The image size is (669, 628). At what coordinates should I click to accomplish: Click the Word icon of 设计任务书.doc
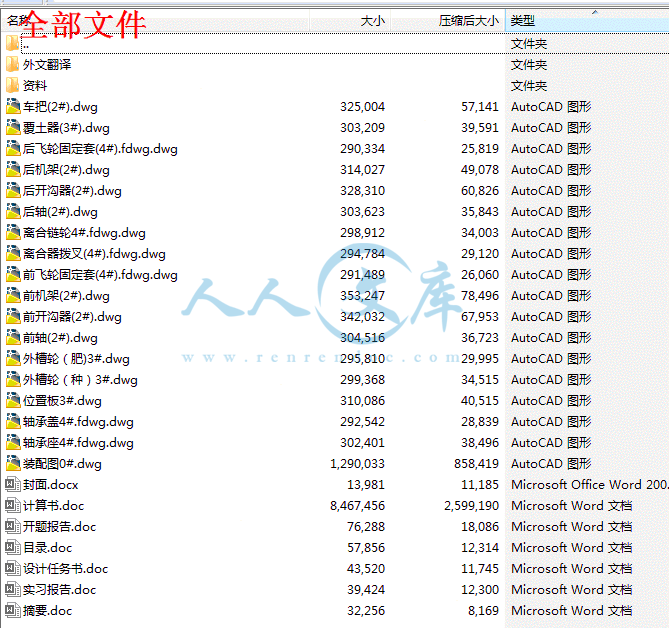tap(12, 568)
